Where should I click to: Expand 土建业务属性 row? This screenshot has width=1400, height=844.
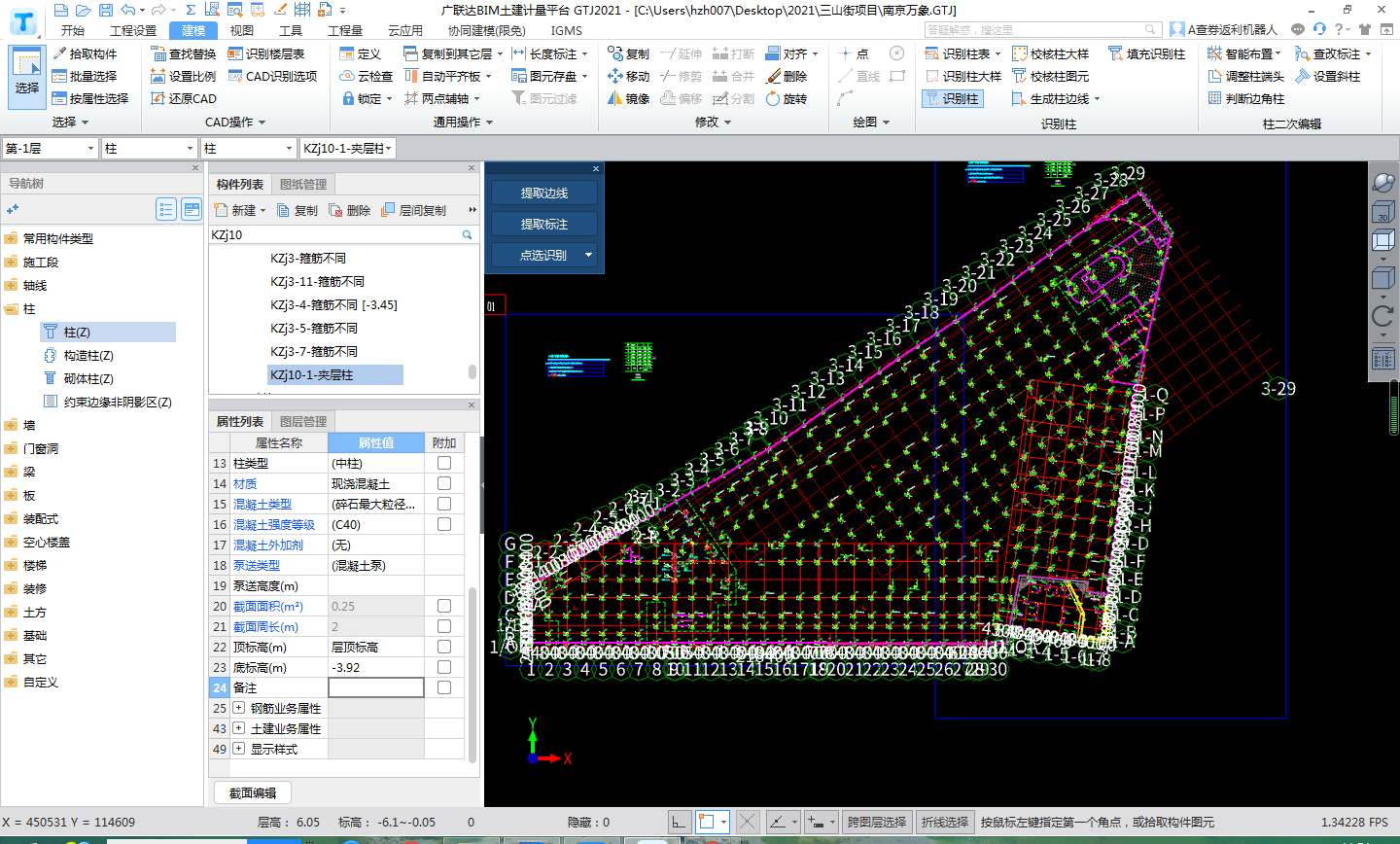point(239,728)
